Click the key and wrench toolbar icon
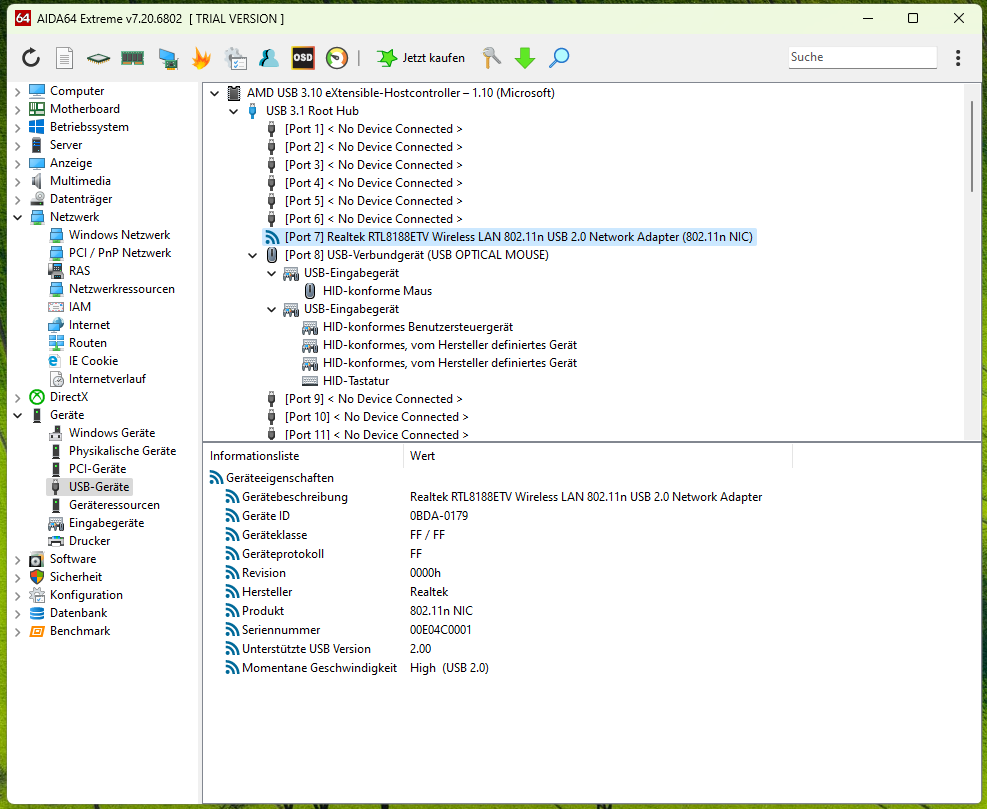987x809 pixels. [x=491, y=58]
